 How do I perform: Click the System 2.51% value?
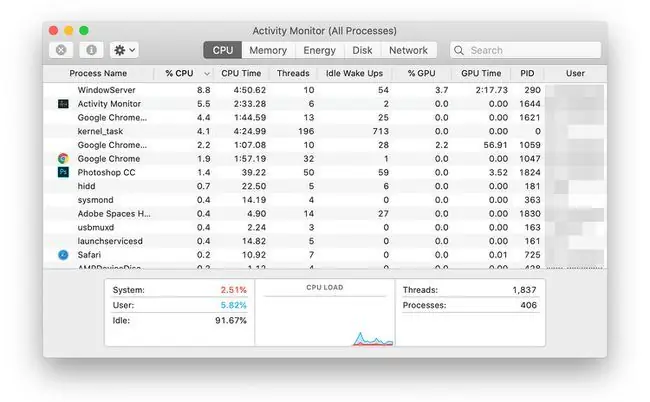point(233,290)
